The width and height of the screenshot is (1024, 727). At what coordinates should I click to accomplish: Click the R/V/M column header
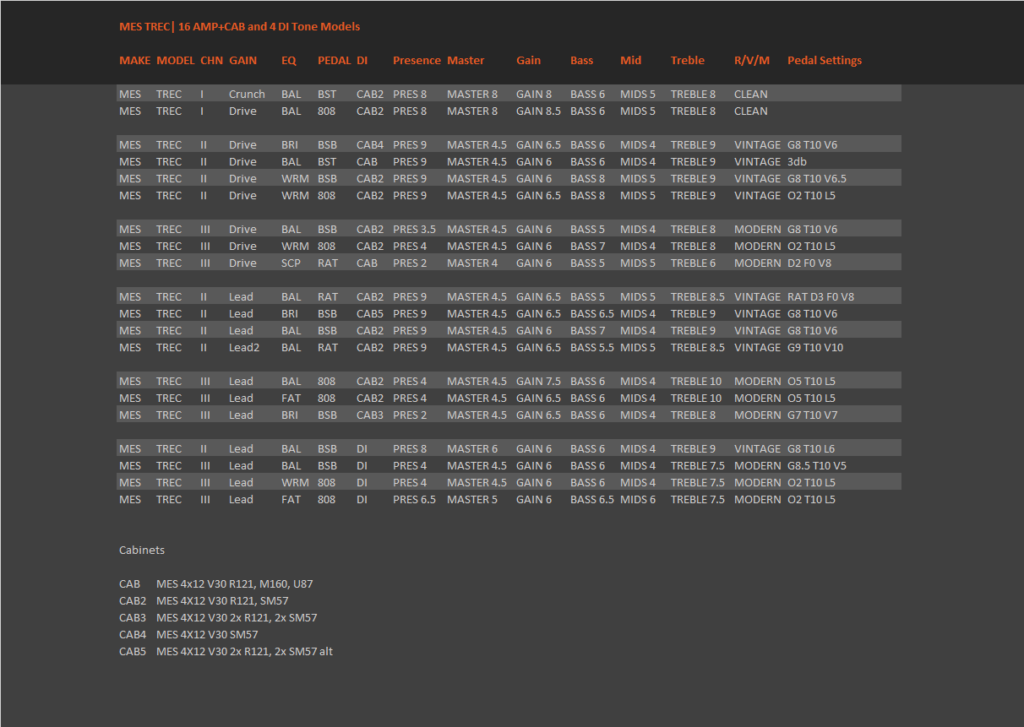[752, 60]
